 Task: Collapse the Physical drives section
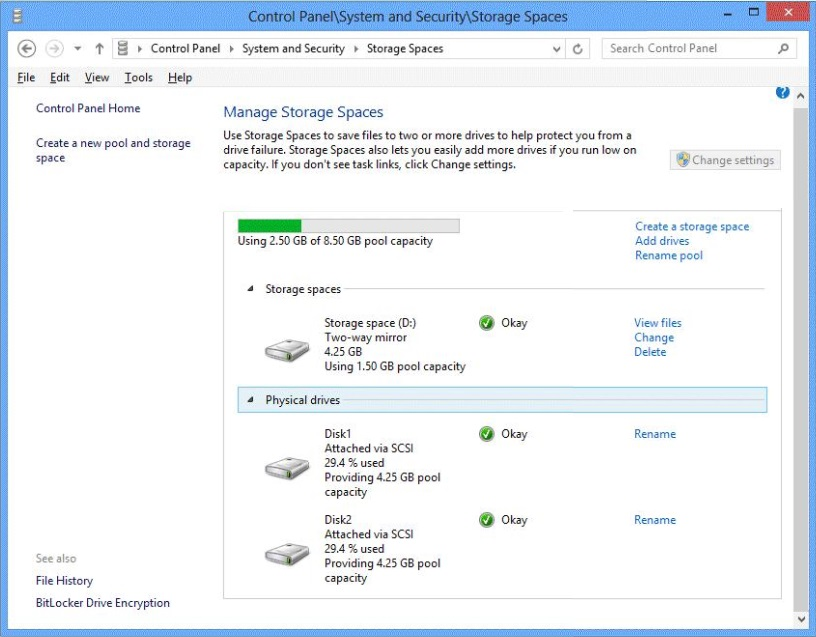[251, 400]
